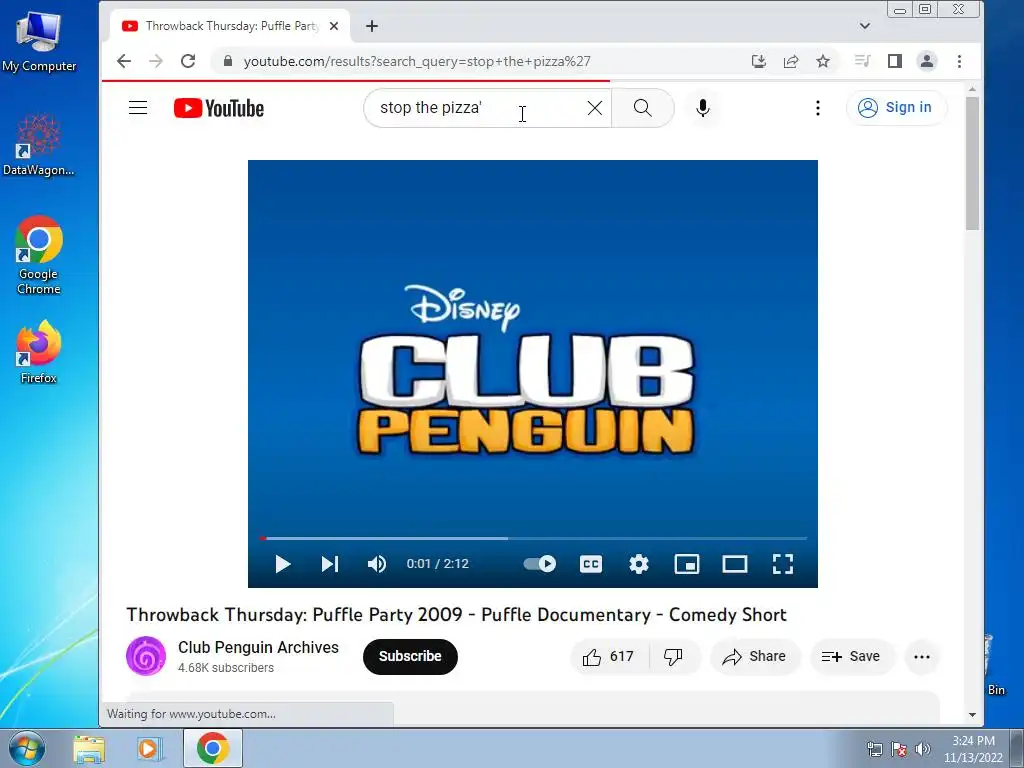Reload the page
Viewport: 1024px width, 768px height.
pyautogui.click(x=188, y=61)
